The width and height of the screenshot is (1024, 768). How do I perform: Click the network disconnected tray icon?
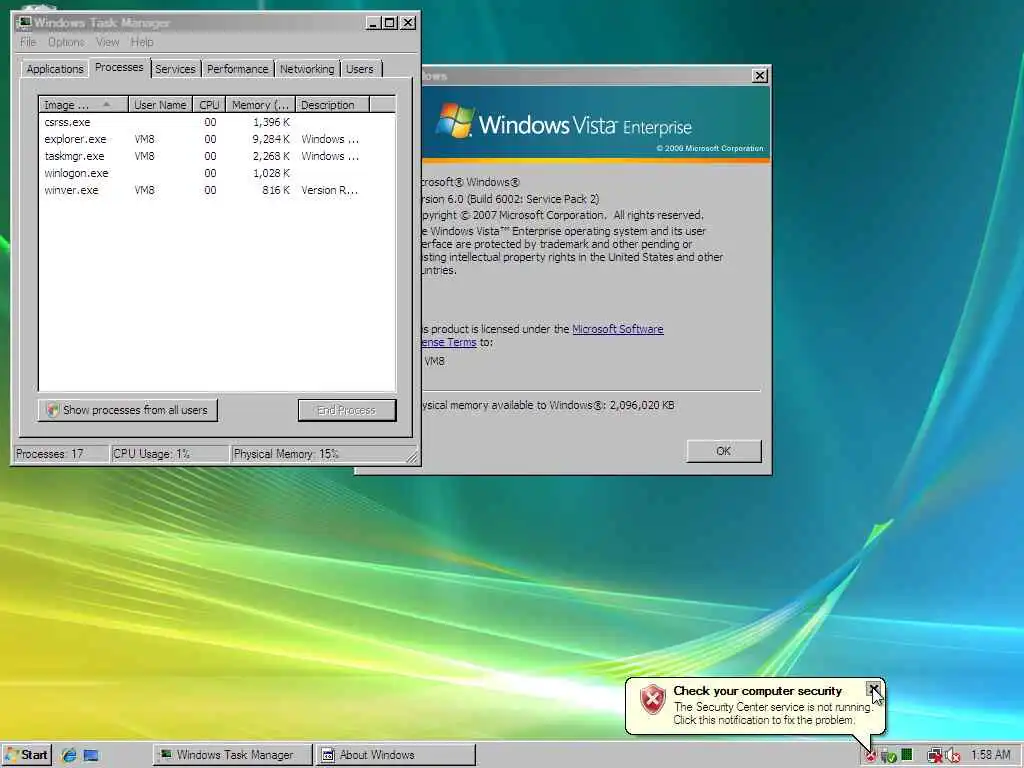click(935, 756)
